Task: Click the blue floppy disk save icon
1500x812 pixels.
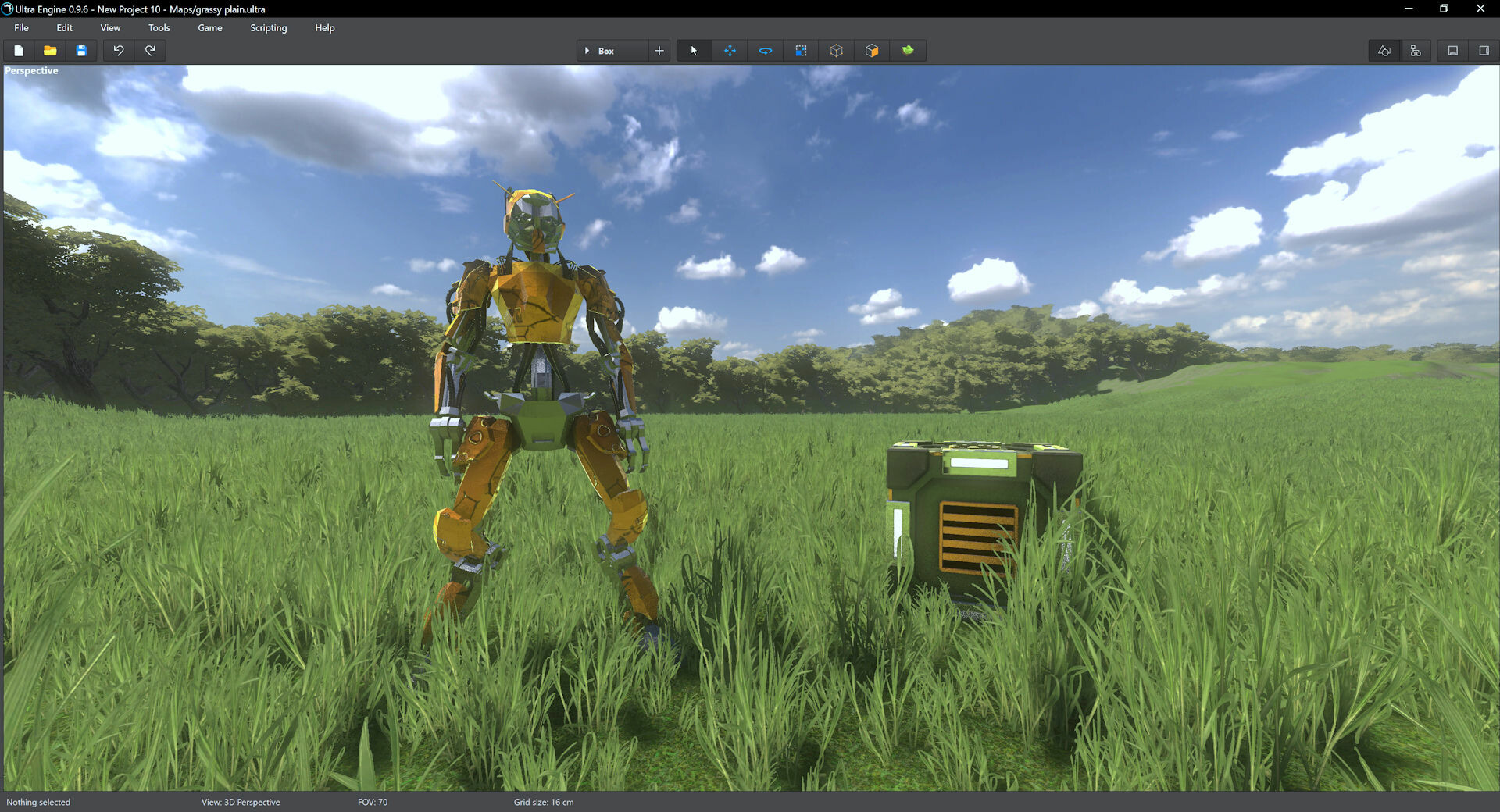Action: [81, 51]
